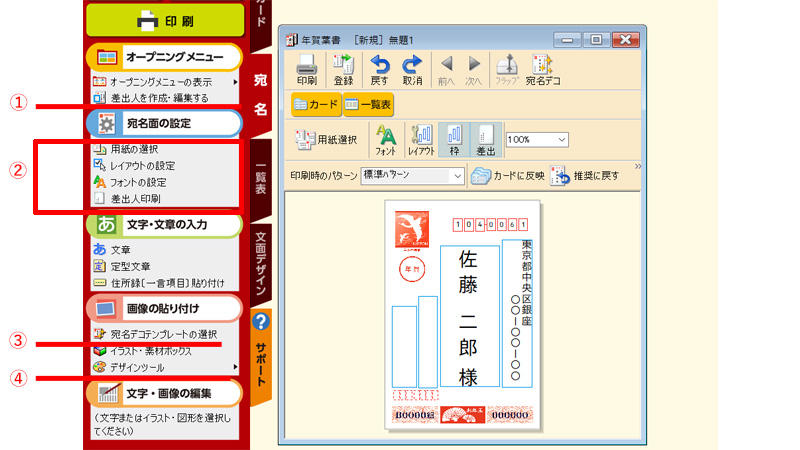Switch to the カード view tab
This screenshot has height=450, width=800.
(316, 105)
